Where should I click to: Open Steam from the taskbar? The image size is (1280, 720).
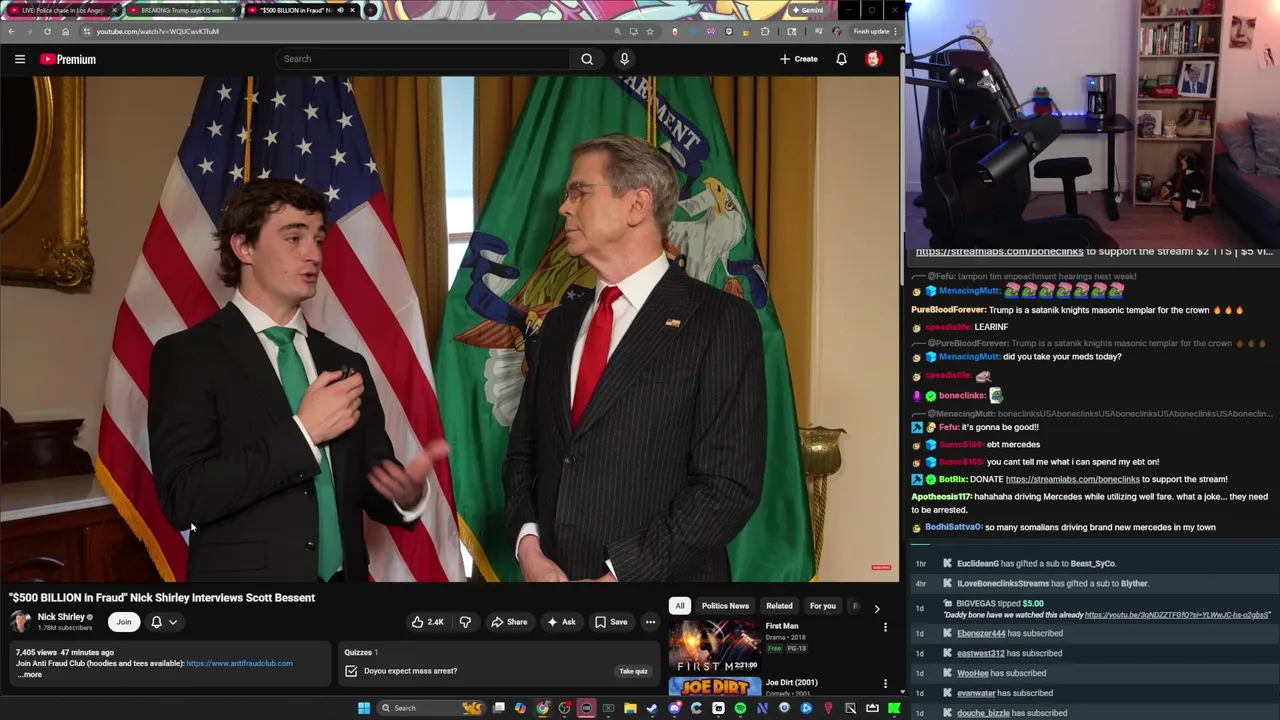click(651, 708)
